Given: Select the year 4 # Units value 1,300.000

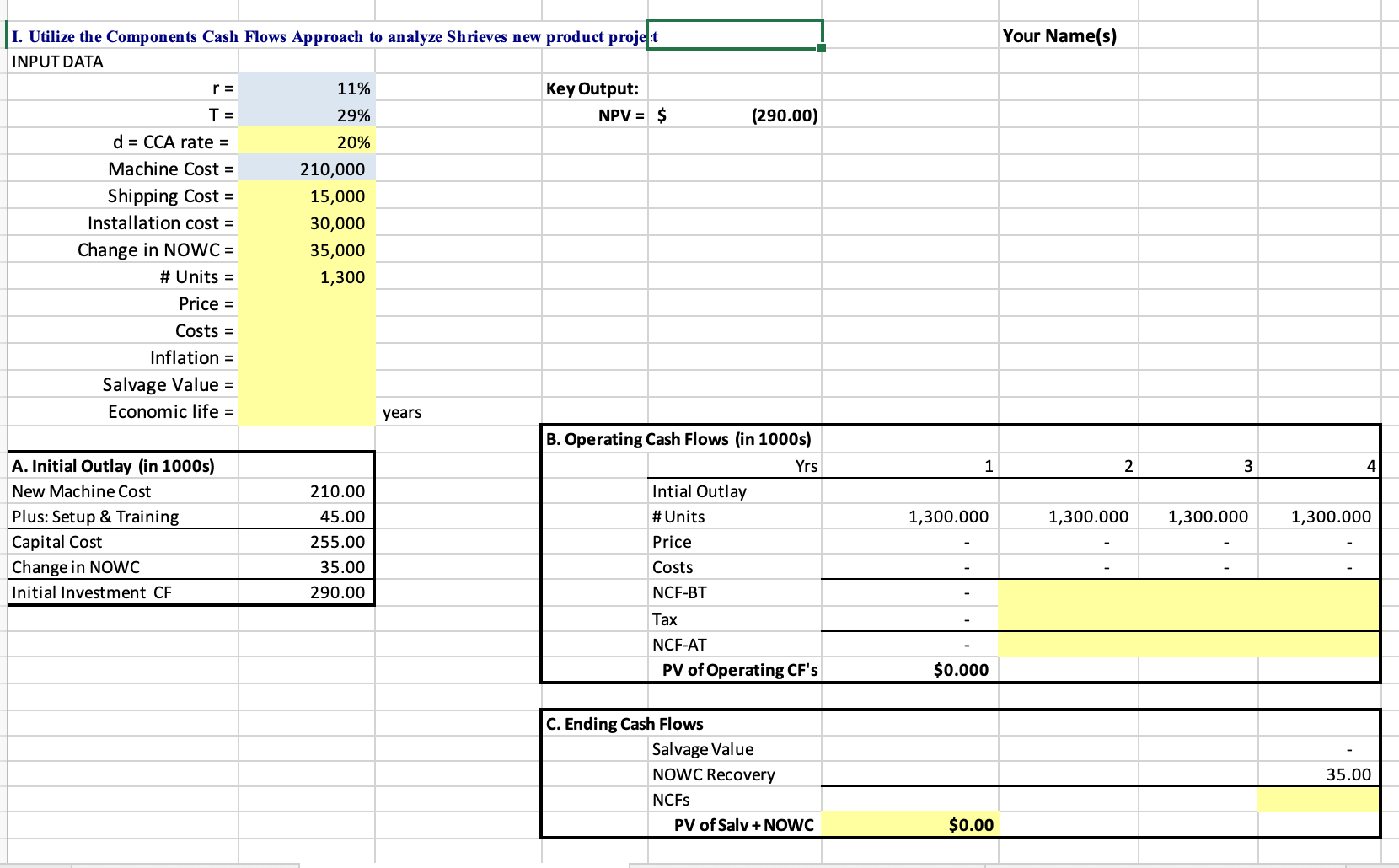Looking at the screenshot, I should [1318, 517].
